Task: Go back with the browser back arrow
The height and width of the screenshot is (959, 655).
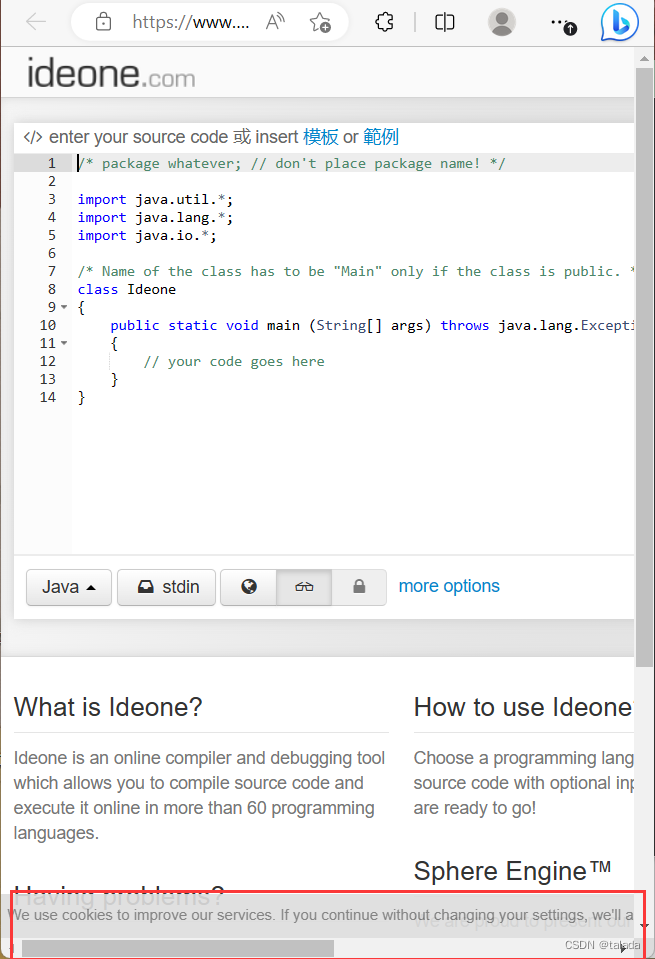Action: click(x=36, y=22)
